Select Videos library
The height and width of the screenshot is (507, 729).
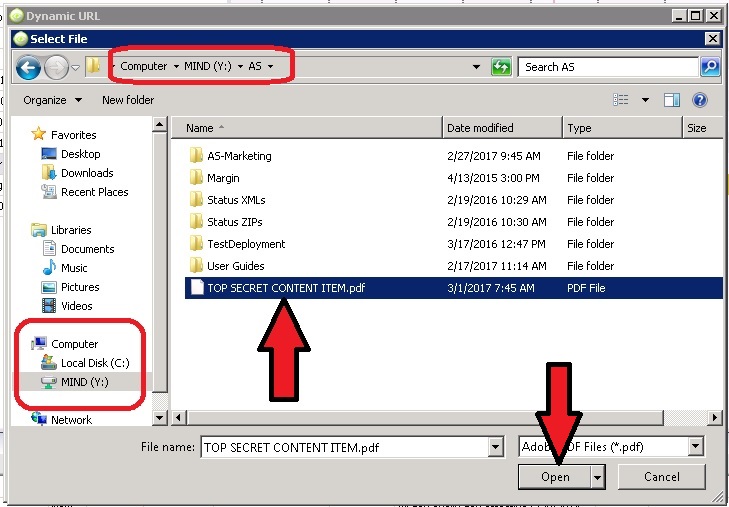click(x=67, y=306)
